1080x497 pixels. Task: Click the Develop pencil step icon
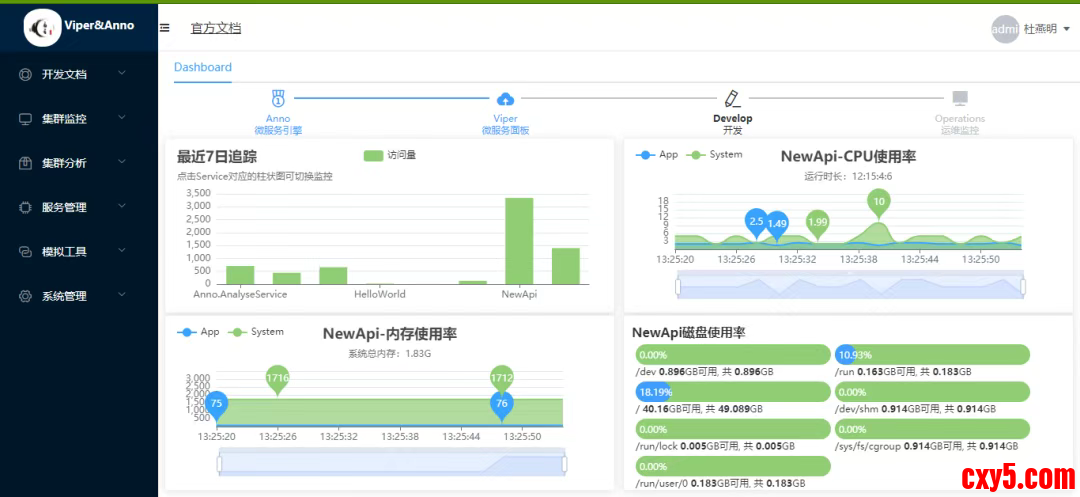732,98
